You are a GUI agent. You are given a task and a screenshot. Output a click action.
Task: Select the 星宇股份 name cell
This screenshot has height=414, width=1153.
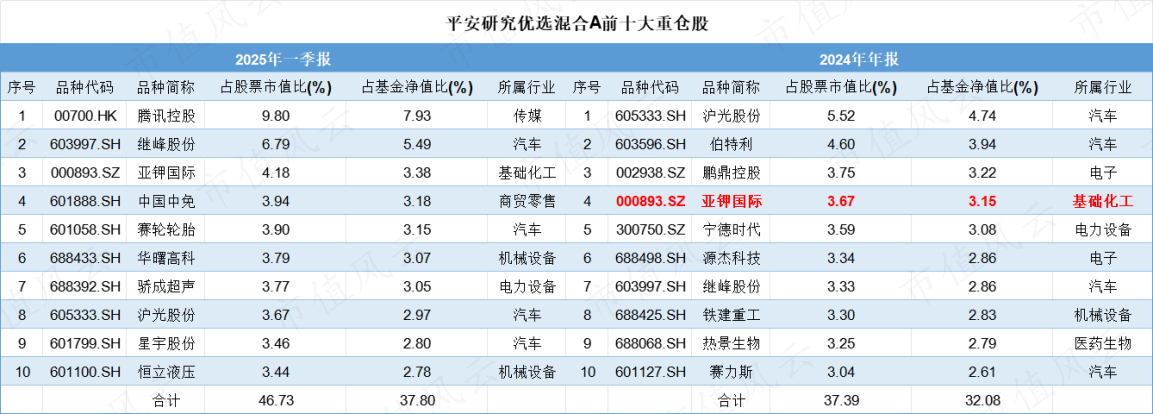(x=166, y=343)
